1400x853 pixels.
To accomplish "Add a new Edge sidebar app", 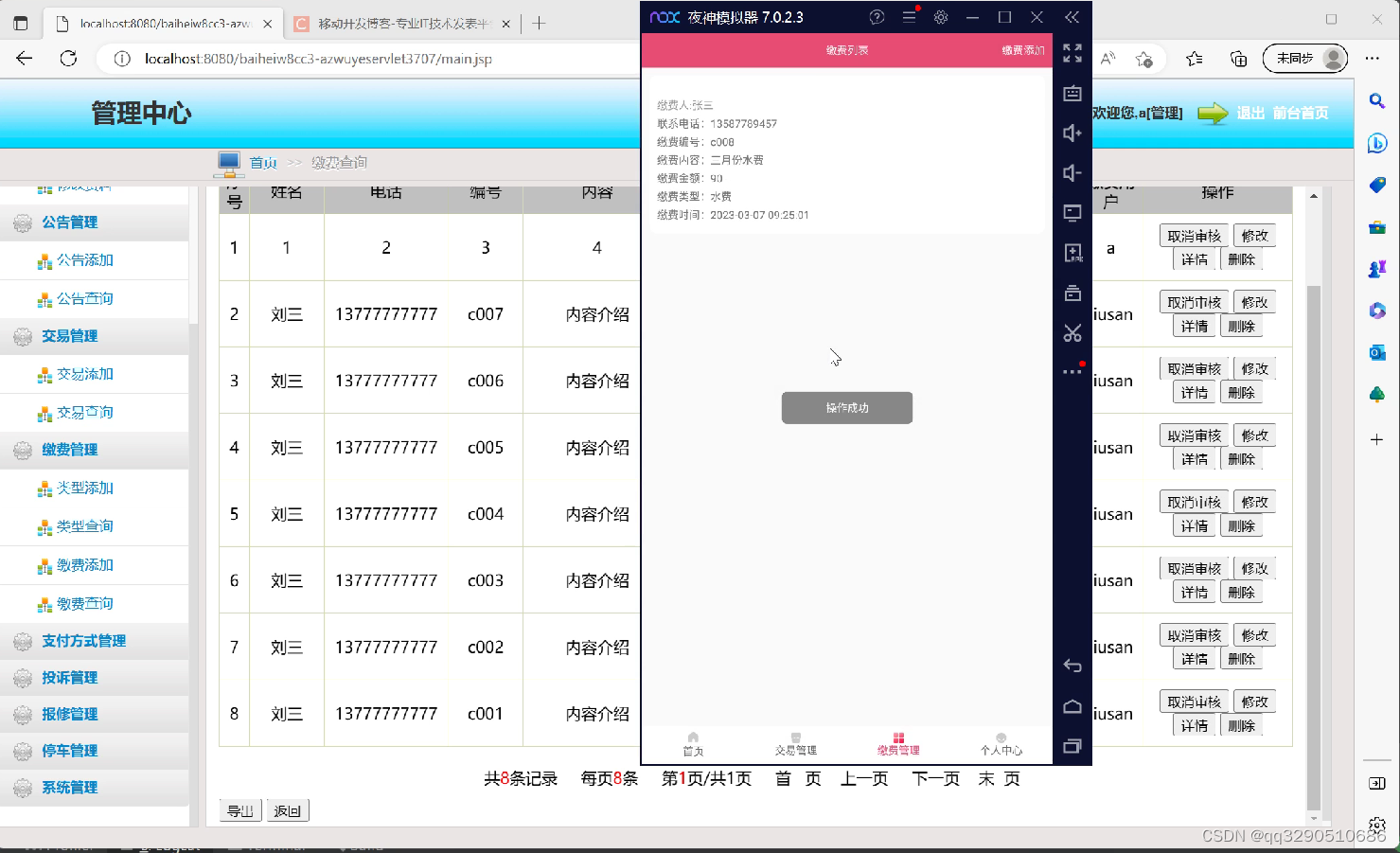I will (1376, 439).
